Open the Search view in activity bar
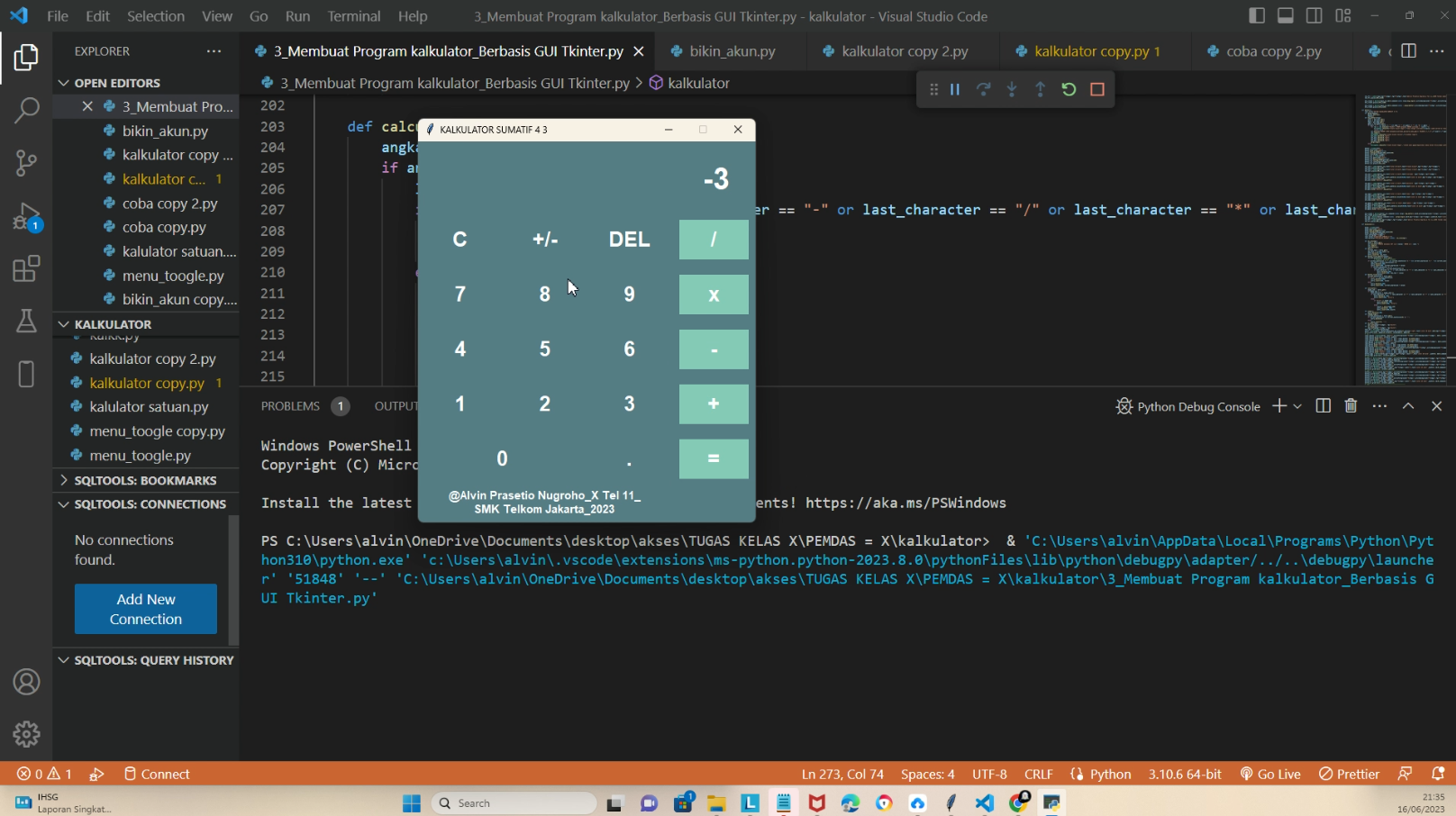The width and height of the screenshot is (1456, 816). click(x=26, y=110)
